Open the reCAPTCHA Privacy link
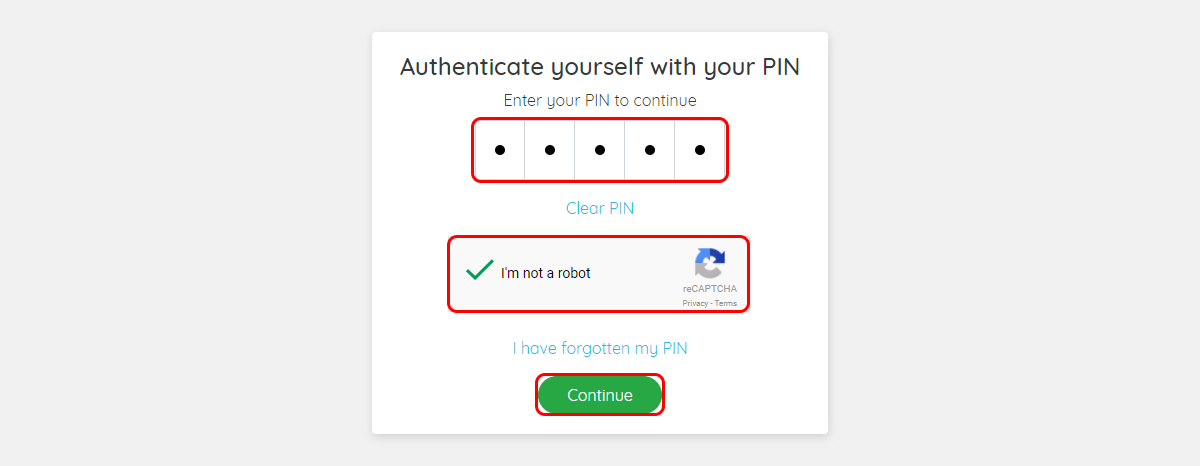The width and height of the screenshot is (1200, 466). tap(695, 303)
